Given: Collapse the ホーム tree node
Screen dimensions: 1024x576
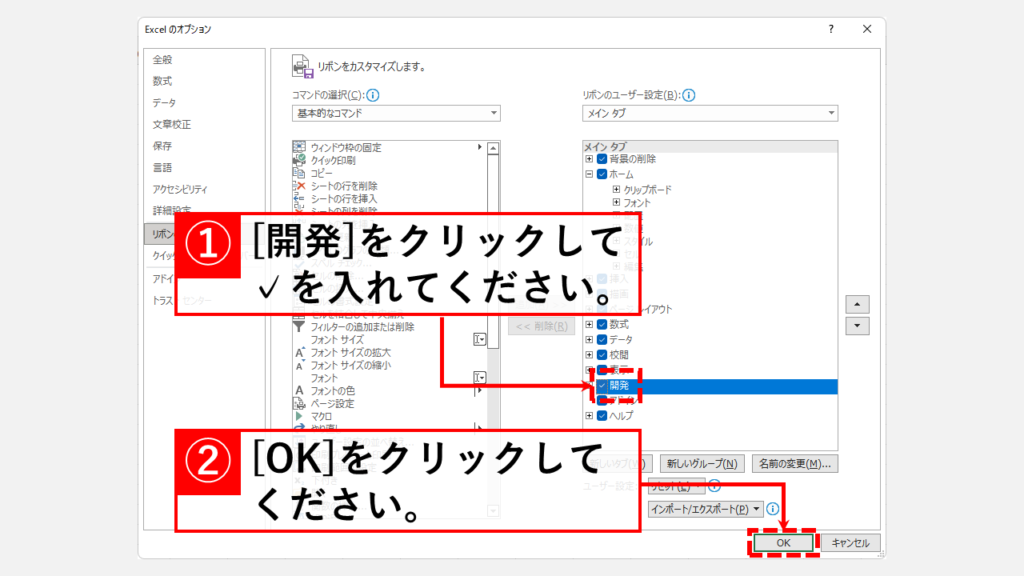Looking at the screenshot, I should [x=589, y=174].
